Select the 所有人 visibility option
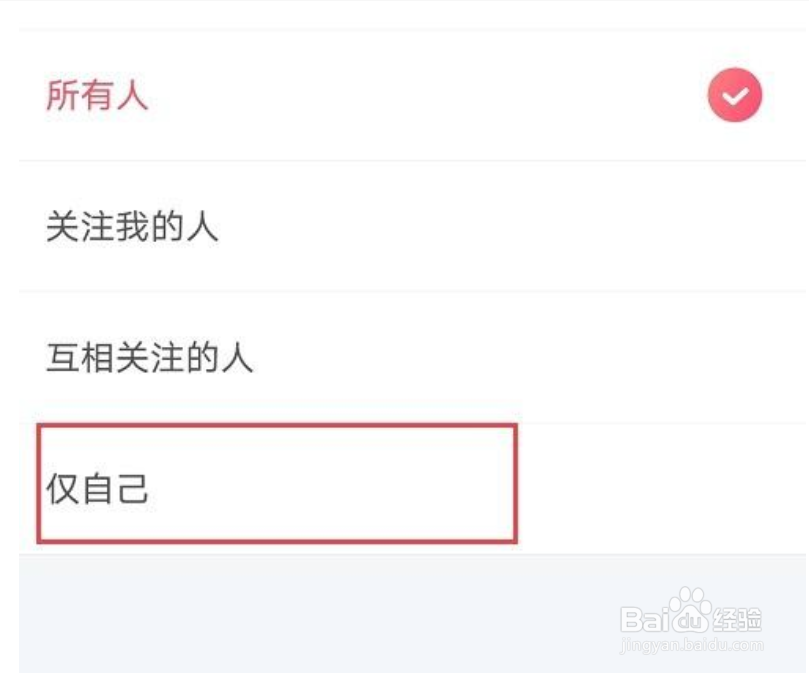The width and height of the screenshot is (809, 673). tap(413, 95)
